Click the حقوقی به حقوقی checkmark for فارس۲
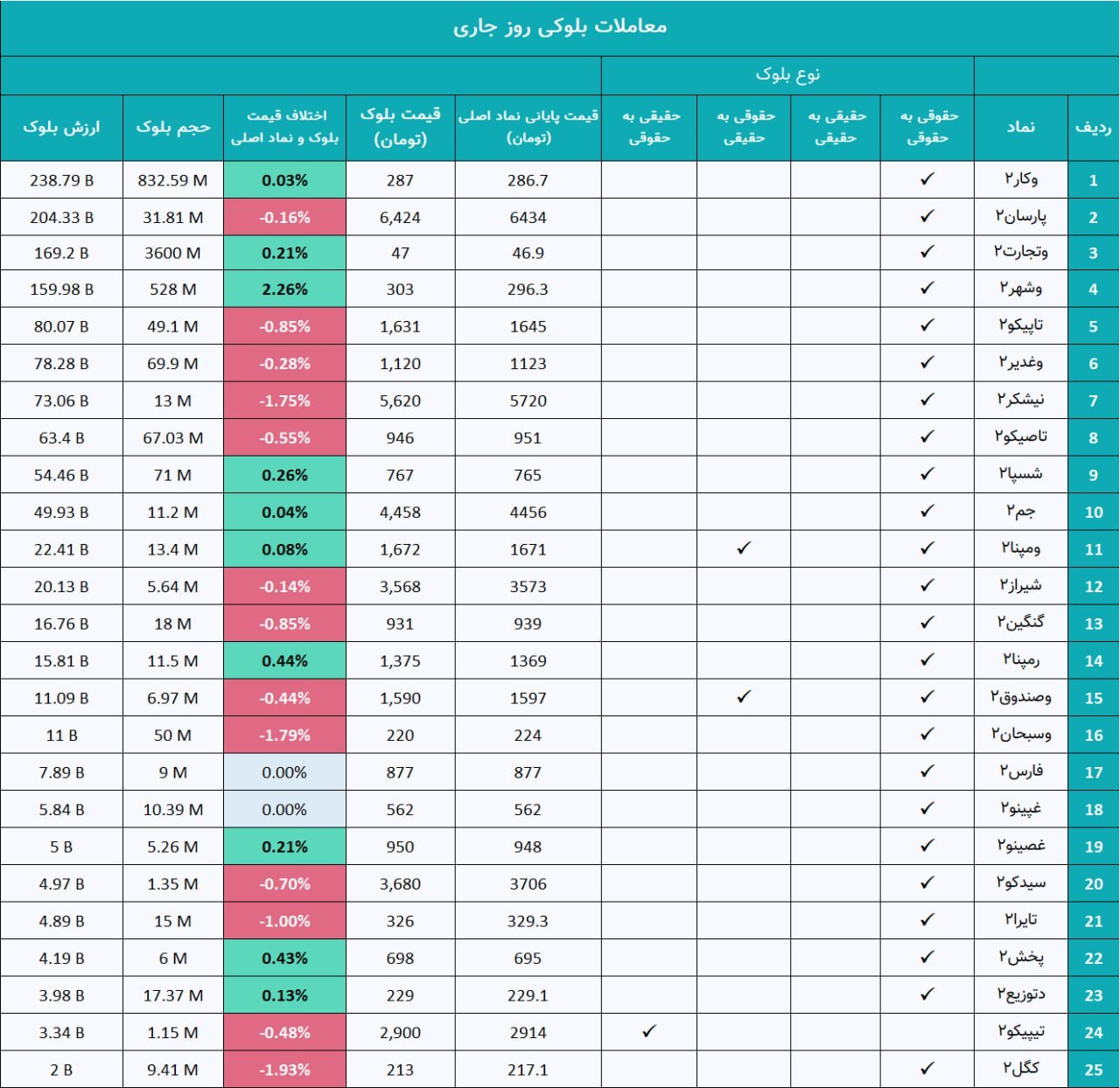This screenshot has height=1088, width=1120. click(927, 771)
